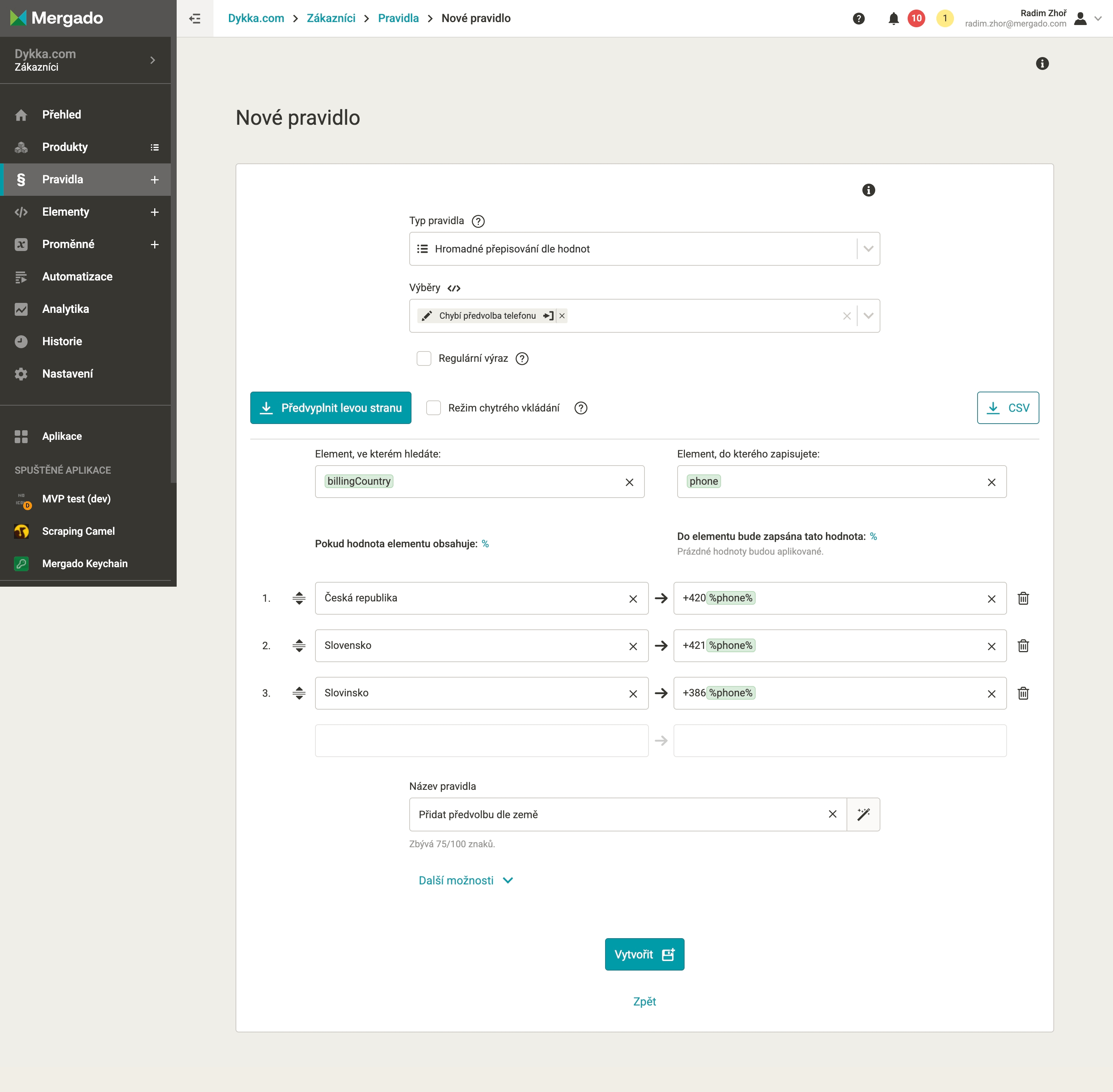The height and width of the screenshot is (1092, 1113).
Task: Clear the billingCountry element field
Action: tap(629, 483)
